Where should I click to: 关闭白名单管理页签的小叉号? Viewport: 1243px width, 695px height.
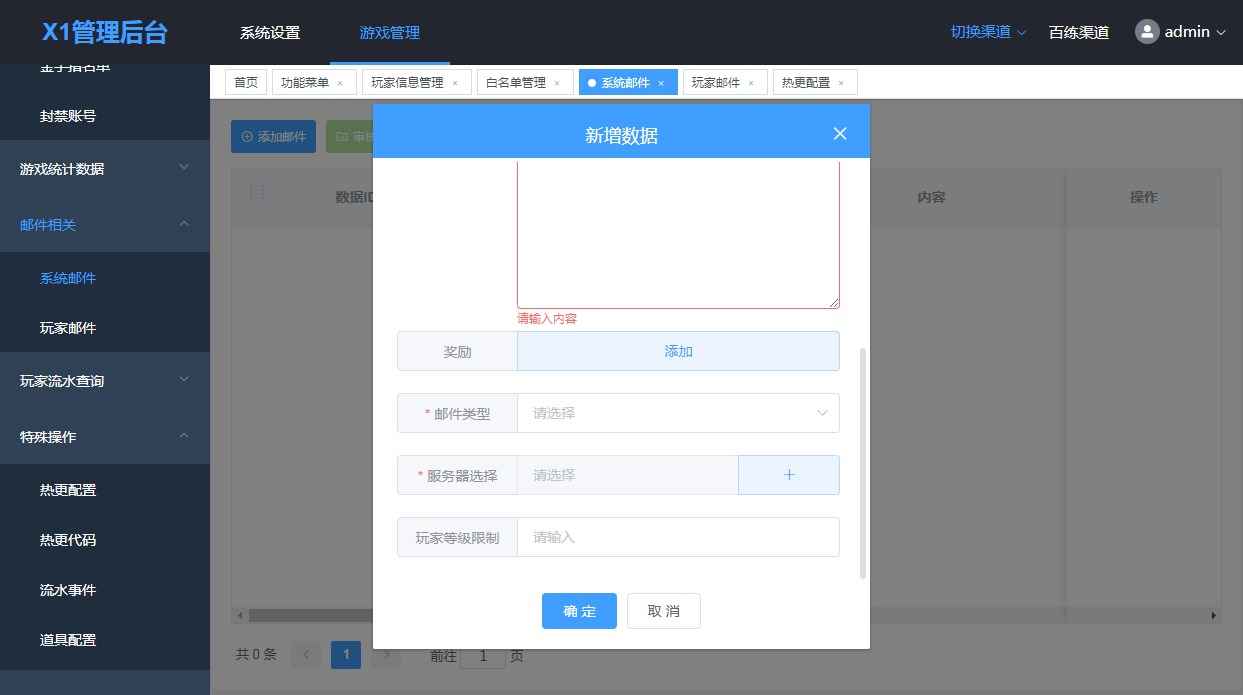(557, 82)
